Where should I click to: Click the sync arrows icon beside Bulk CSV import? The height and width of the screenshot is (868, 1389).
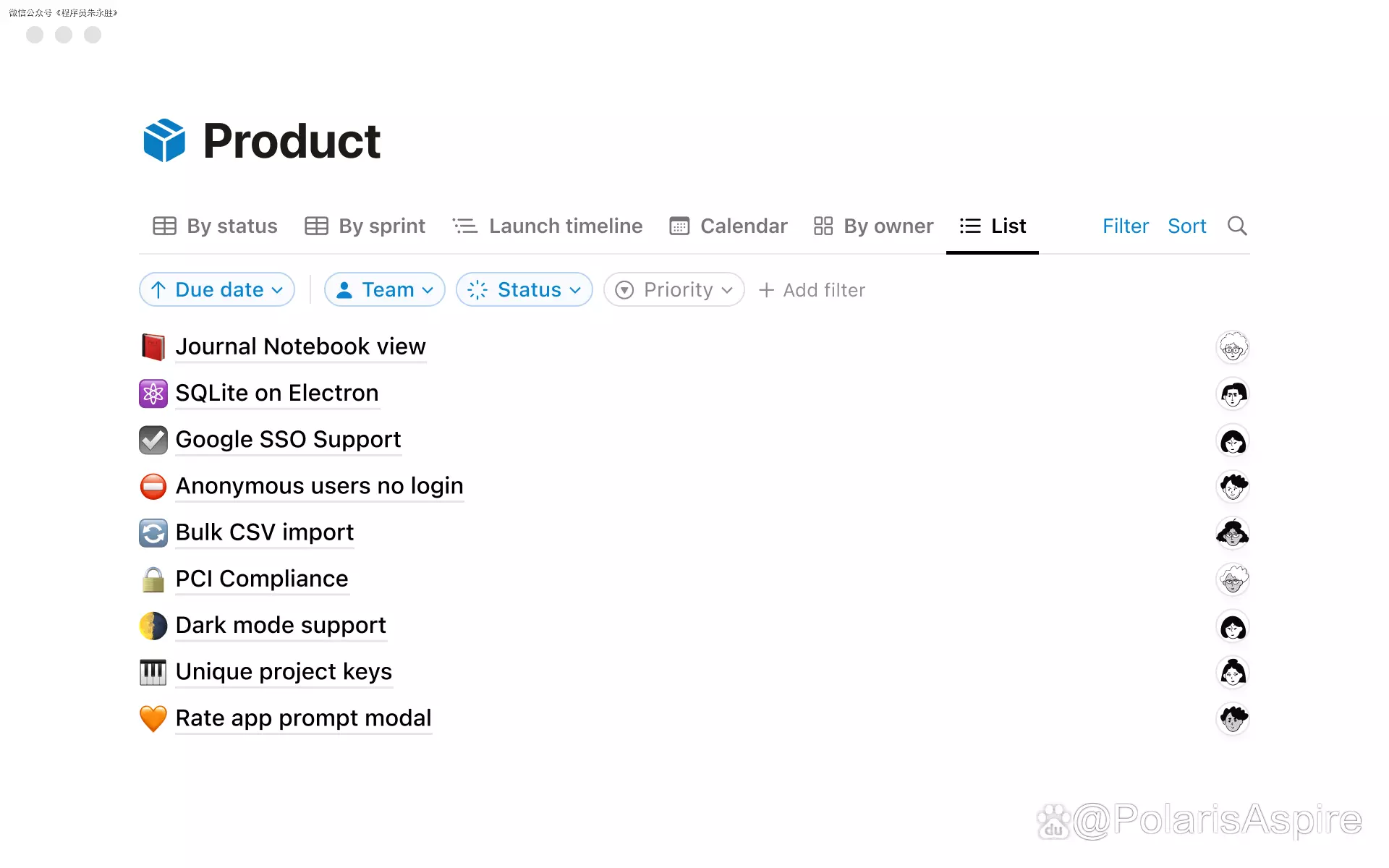coord(153,533)
